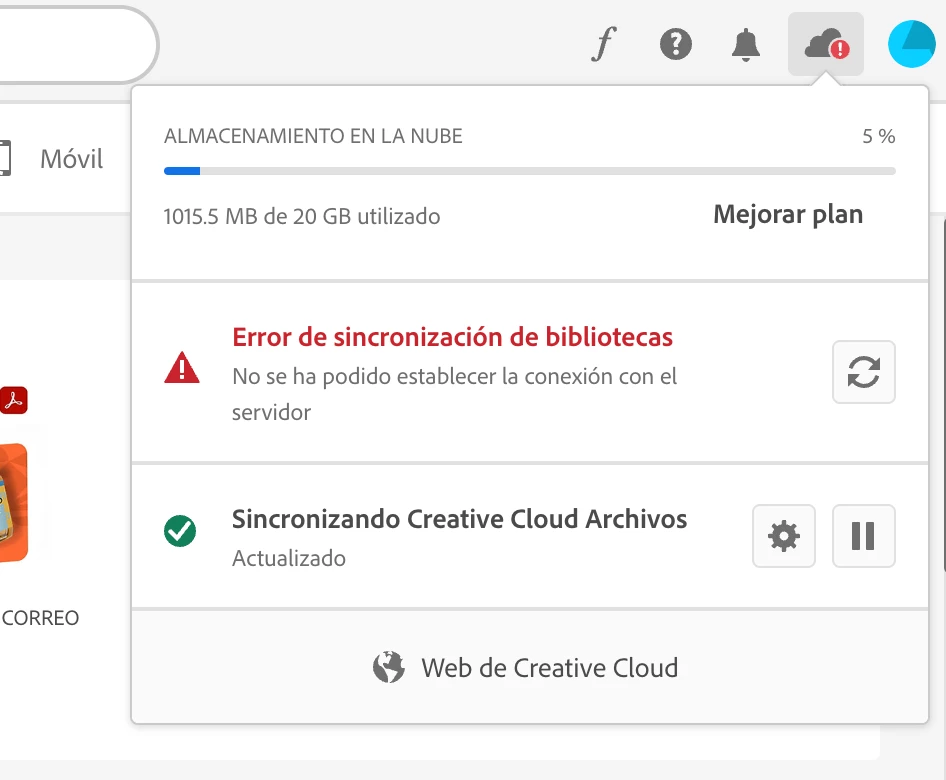
Task: Click the Sincronizando Creative Cloud Archivos title
Action: point(460,519)
